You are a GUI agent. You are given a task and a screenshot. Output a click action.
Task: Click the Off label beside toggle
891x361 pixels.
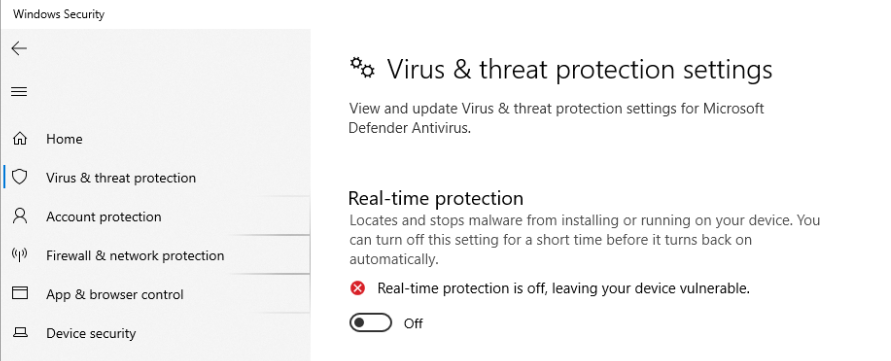tap(413, 323)
